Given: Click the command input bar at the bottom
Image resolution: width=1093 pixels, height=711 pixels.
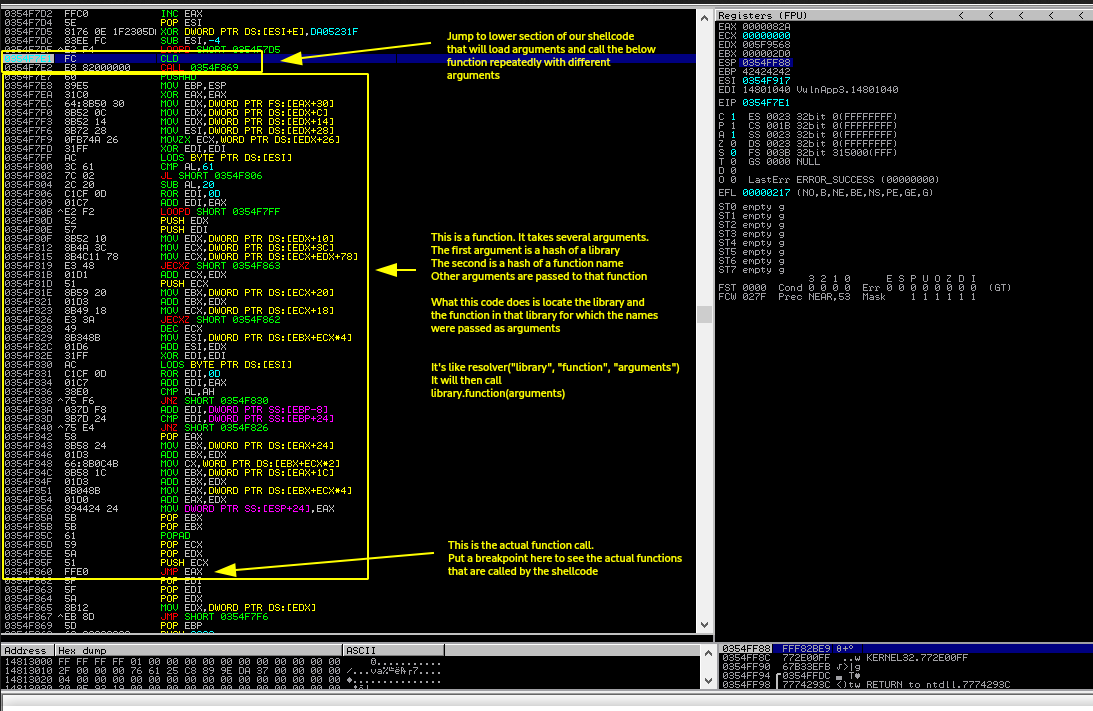Looking at the screenshot, I should [546, 701].
